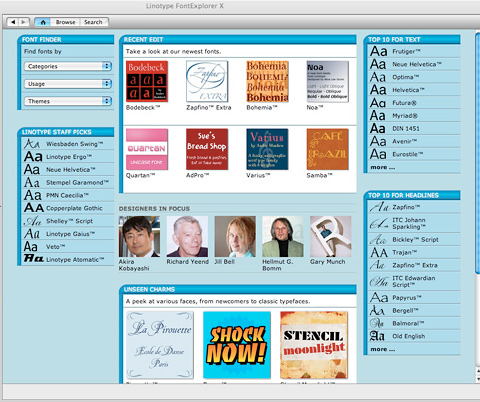Screen dimensions: 480x402
Task: Open the Categories dropdown in Font Finder
Action: (68, 66)
